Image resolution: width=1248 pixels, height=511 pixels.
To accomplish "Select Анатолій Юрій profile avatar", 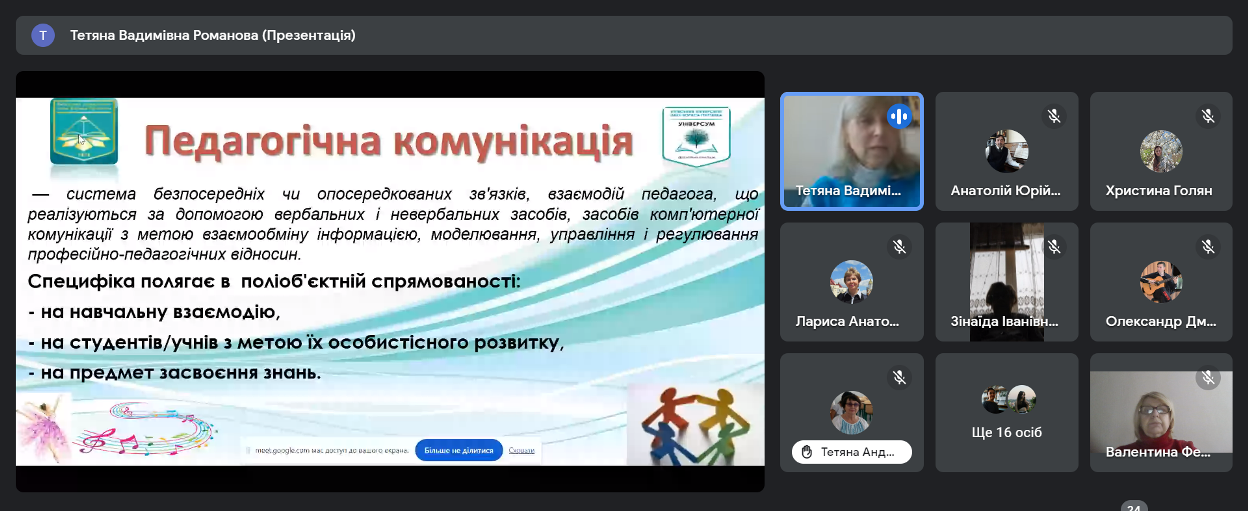I will 1006,151.
